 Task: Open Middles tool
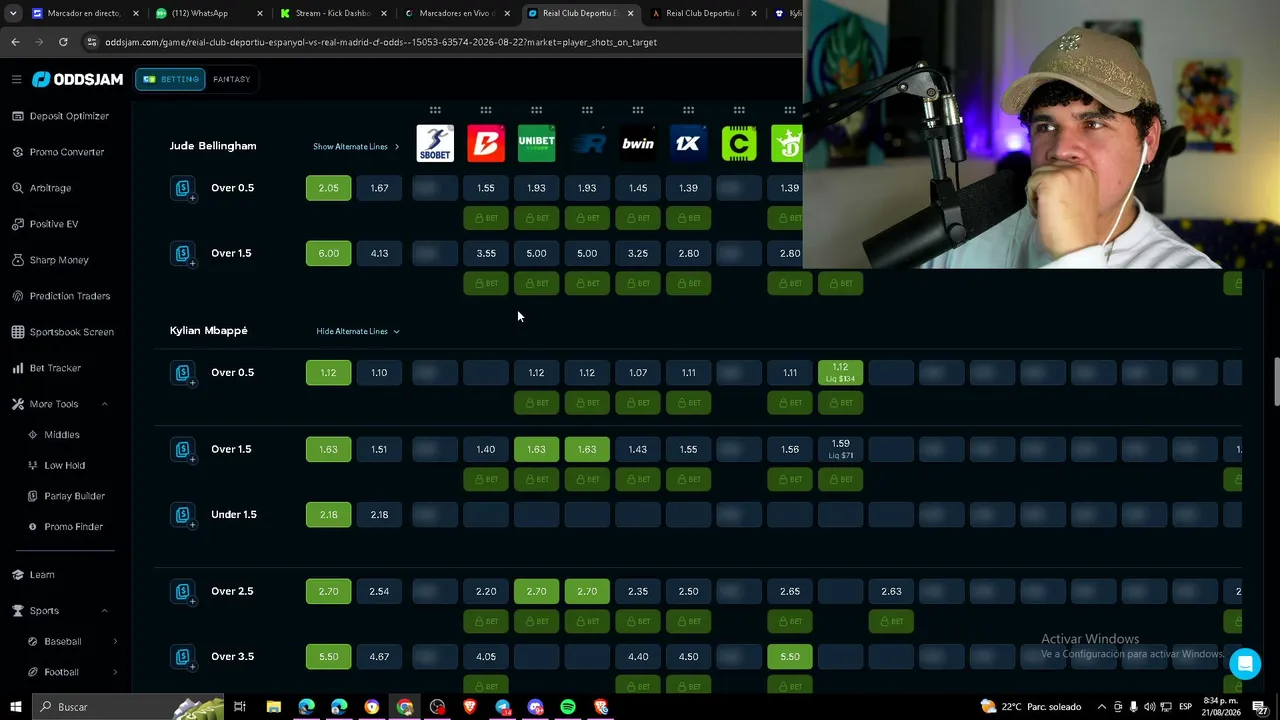coord(54,435)
